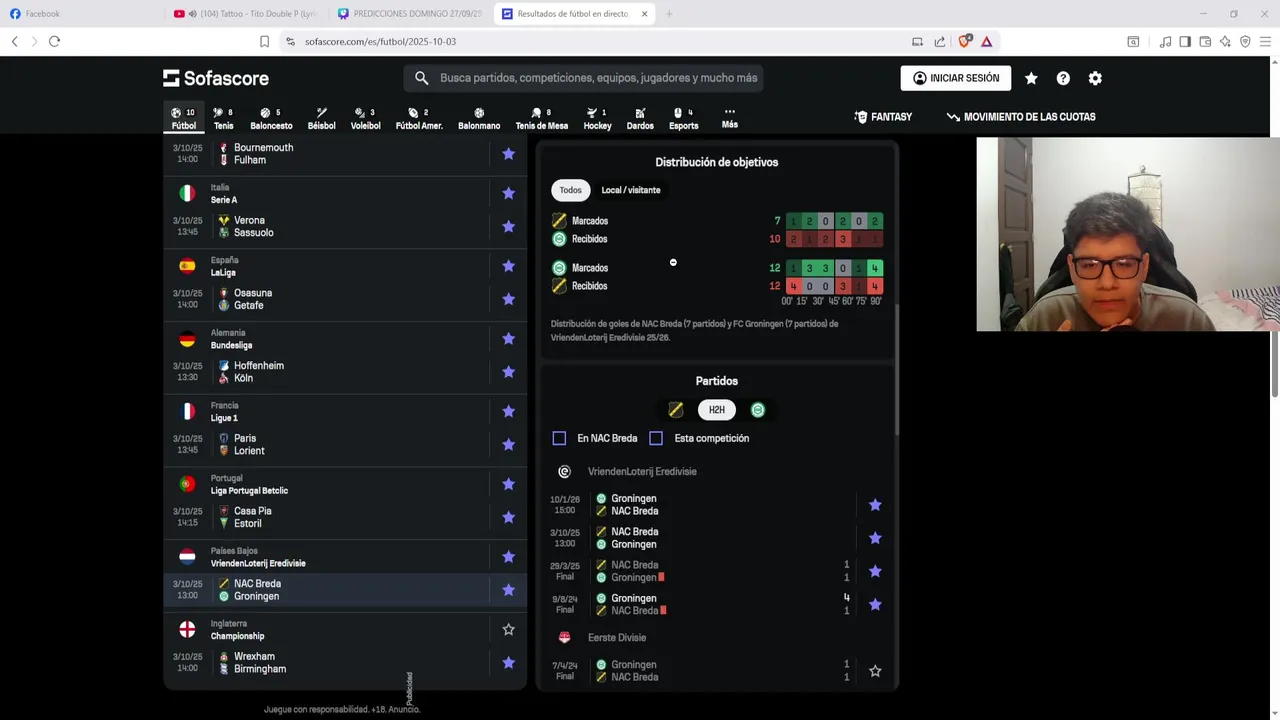Open the Eerste Divisie league link
This screenshot has width=1280, height=720.
click(617, 637)
